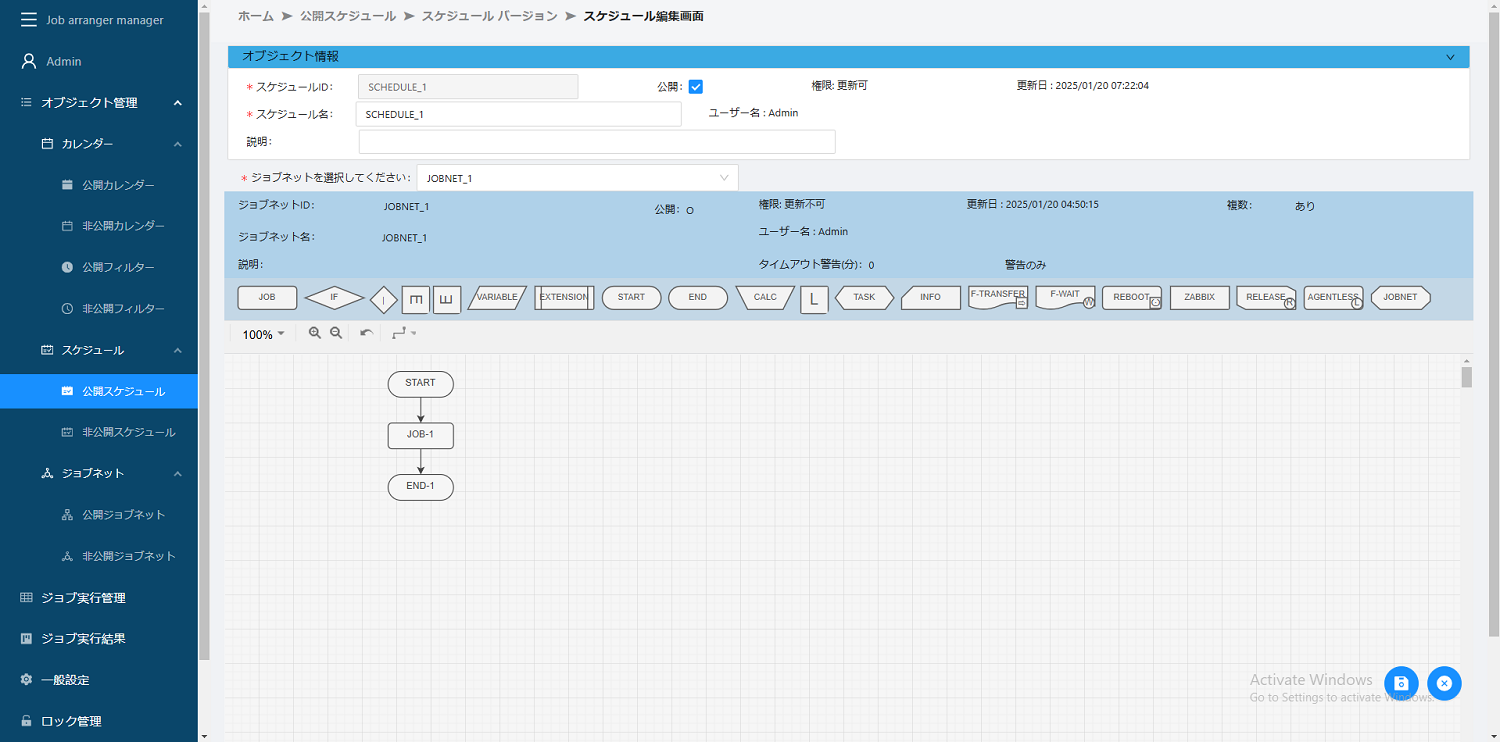This screenshot has width=1500, height=742.
Task: Choose the AGENTLESS shape
Action: [1333, 297]
